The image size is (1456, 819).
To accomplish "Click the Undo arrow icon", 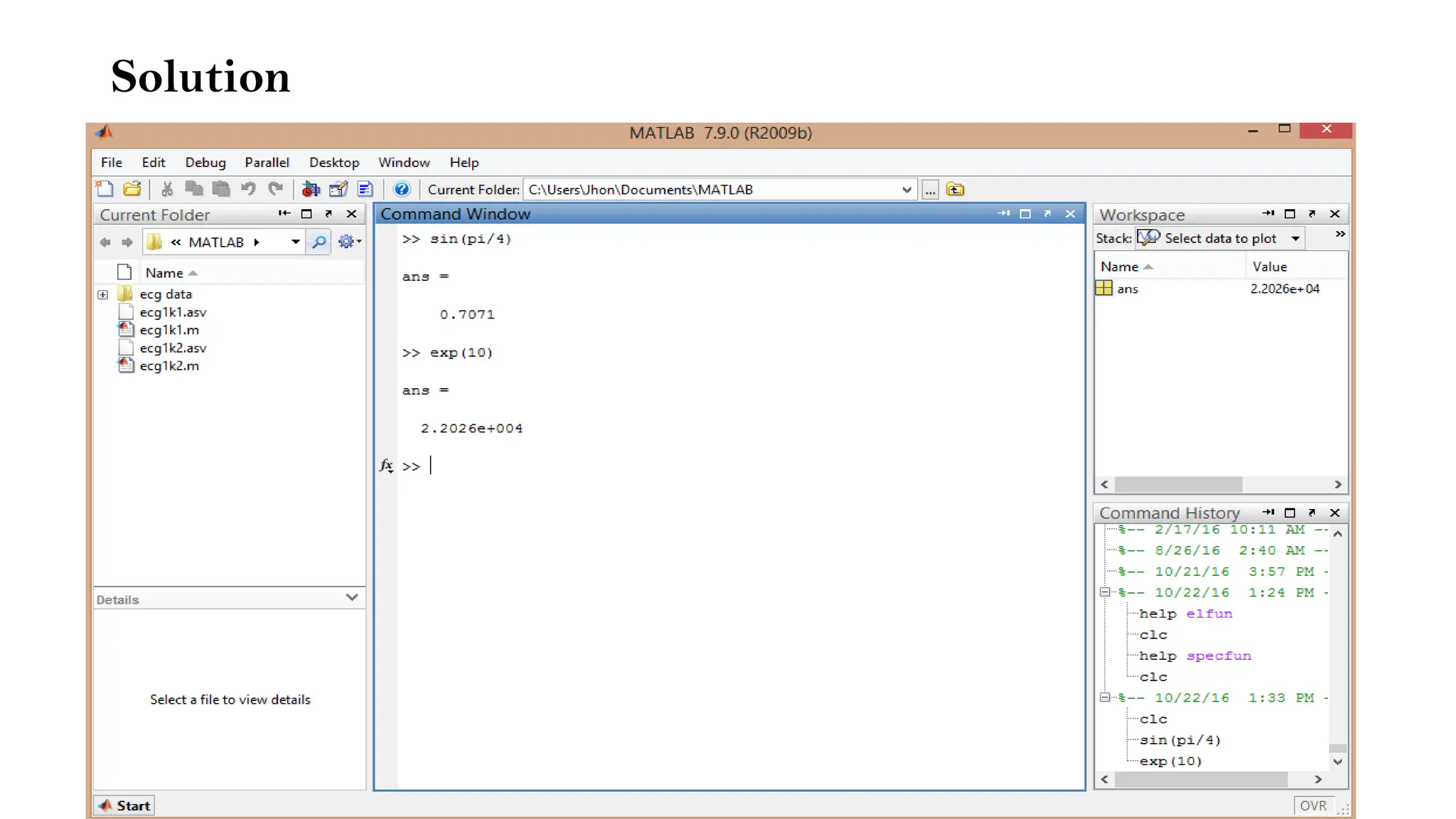I will click(248, 189).
